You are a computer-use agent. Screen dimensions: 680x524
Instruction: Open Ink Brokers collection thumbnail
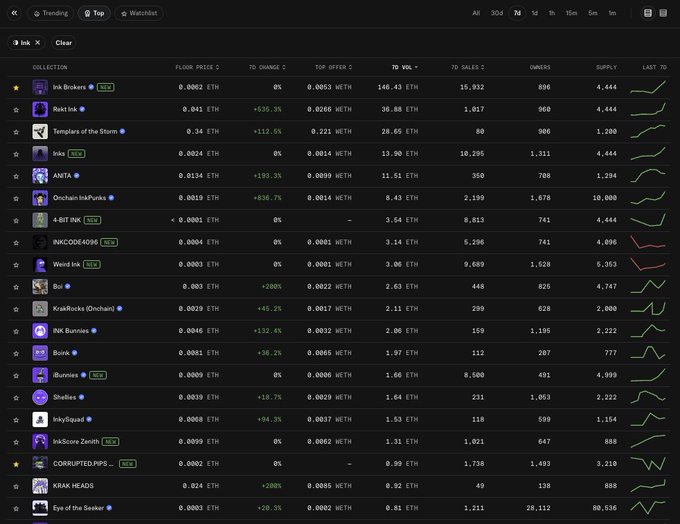[x=40, y=87]
